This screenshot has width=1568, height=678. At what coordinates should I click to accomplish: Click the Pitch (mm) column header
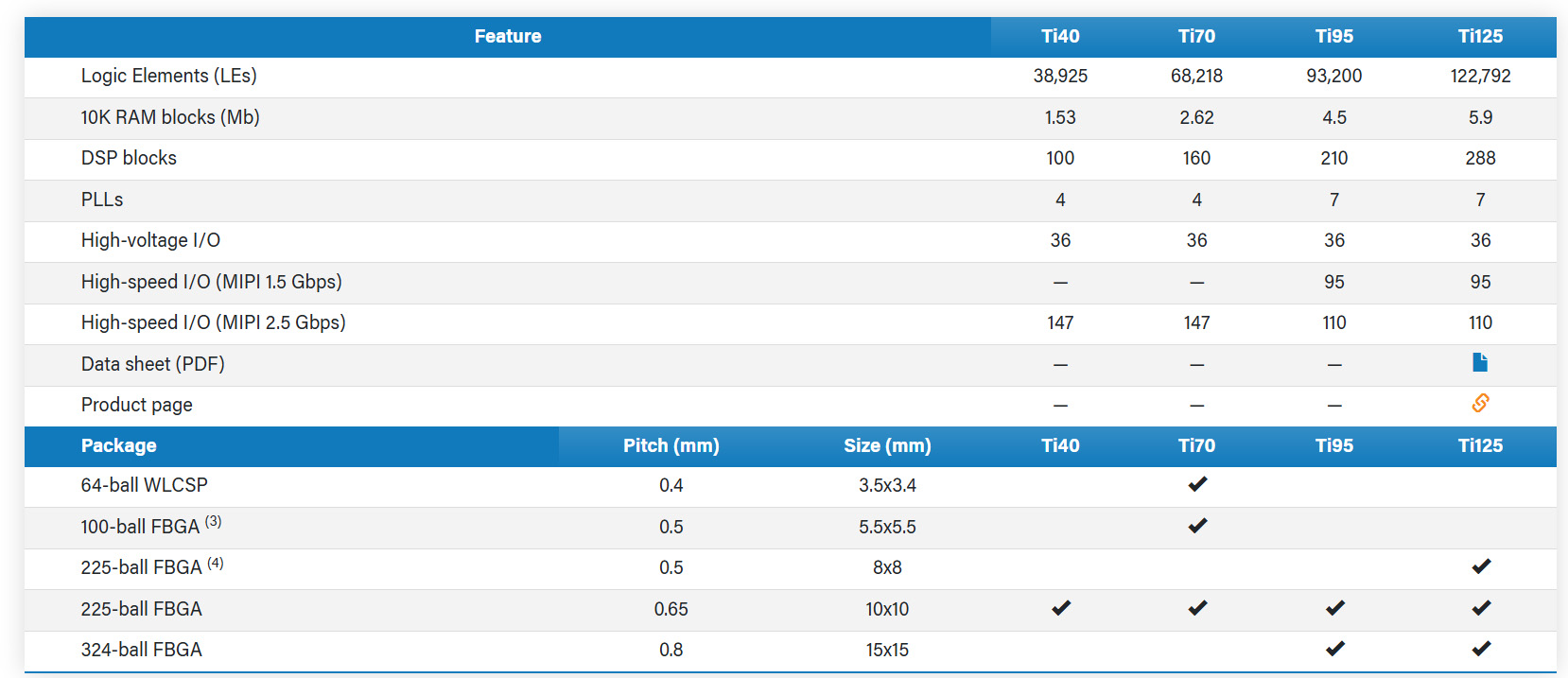coord(671,446)
